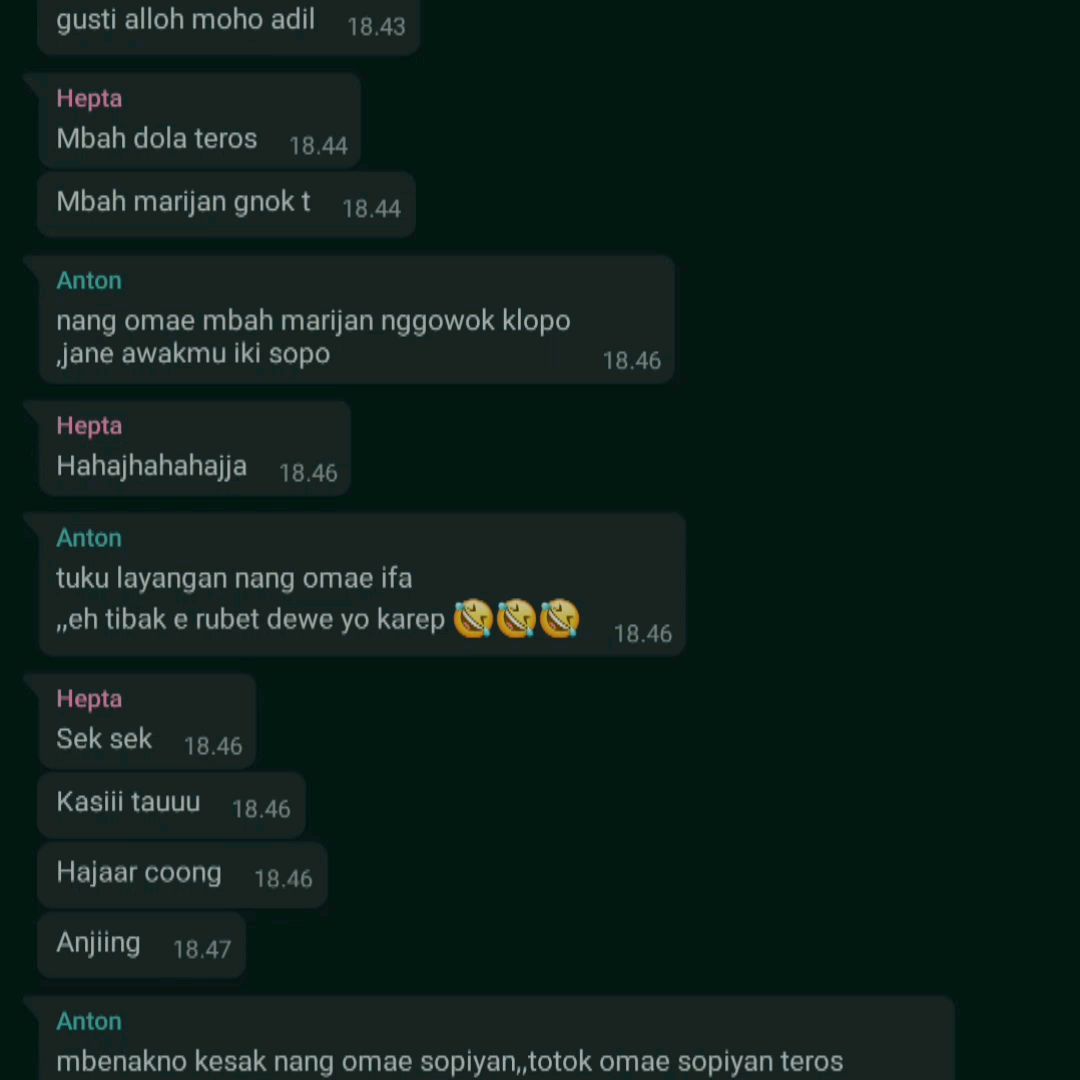Tap the 'Mbah marijan gnok t' message
This screenshot has width=1080, height=1080.
point(227,205)
